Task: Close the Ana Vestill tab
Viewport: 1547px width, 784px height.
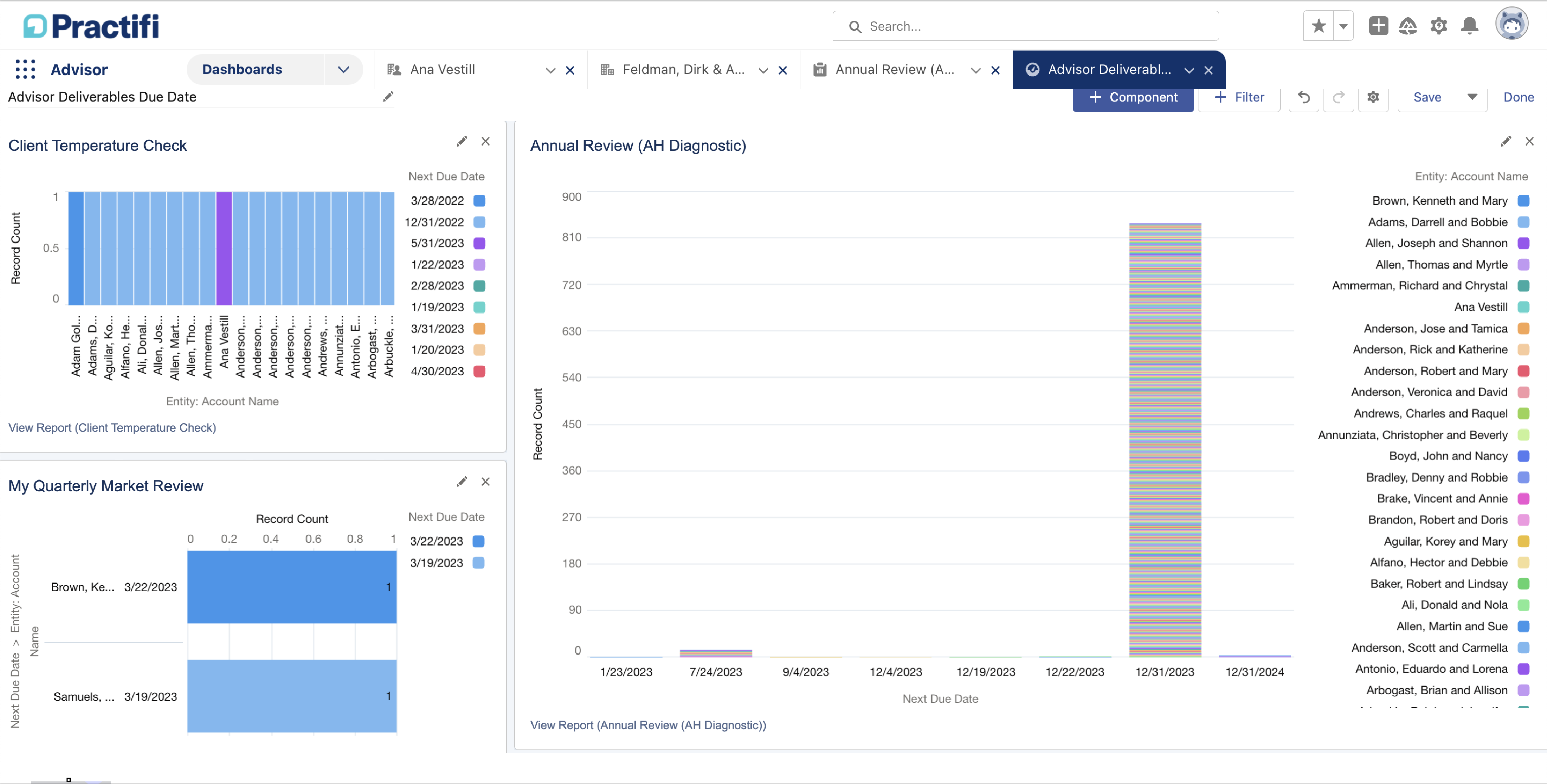Action: point(570,70)
